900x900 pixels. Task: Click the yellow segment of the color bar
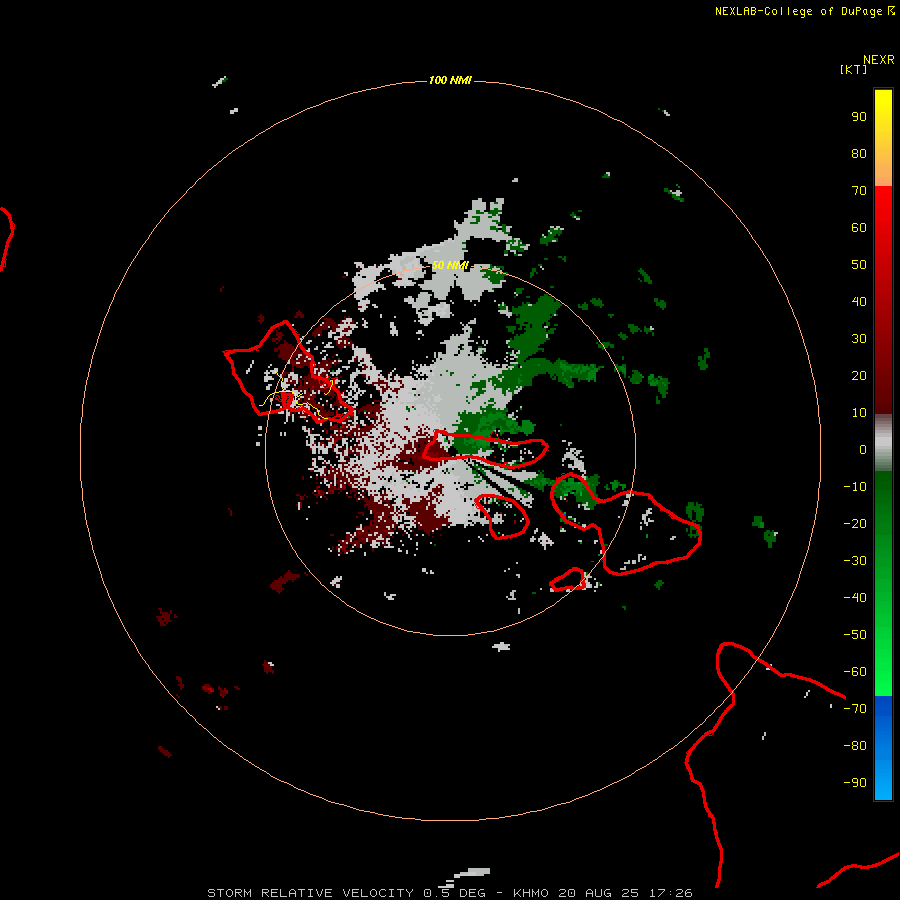pos(883,137)
